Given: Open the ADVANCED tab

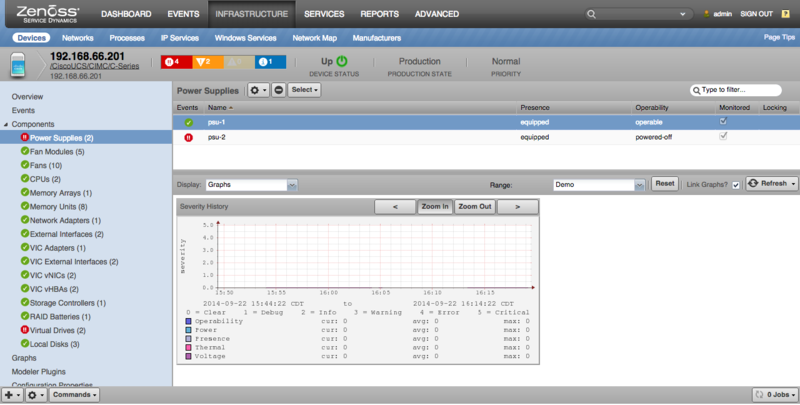Looking at the screenshot, I should [x=437, y=14].
